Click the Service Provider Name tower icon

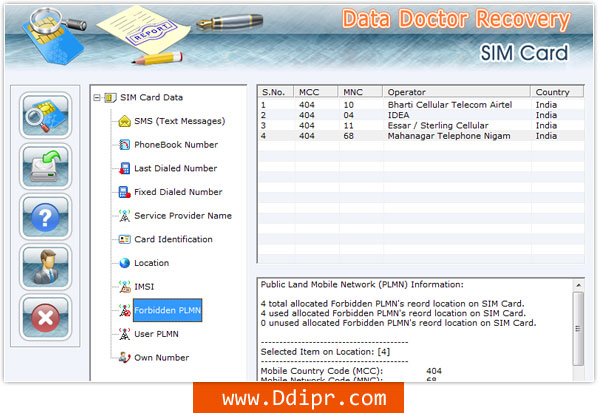(x=124, y=216)
